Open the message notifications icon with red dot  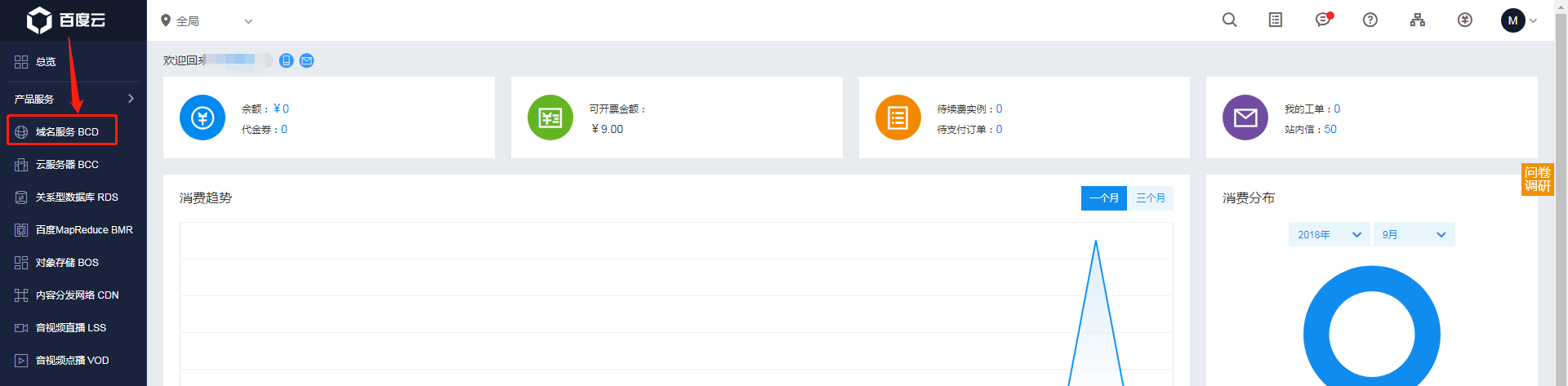[x=1323, y=20]
